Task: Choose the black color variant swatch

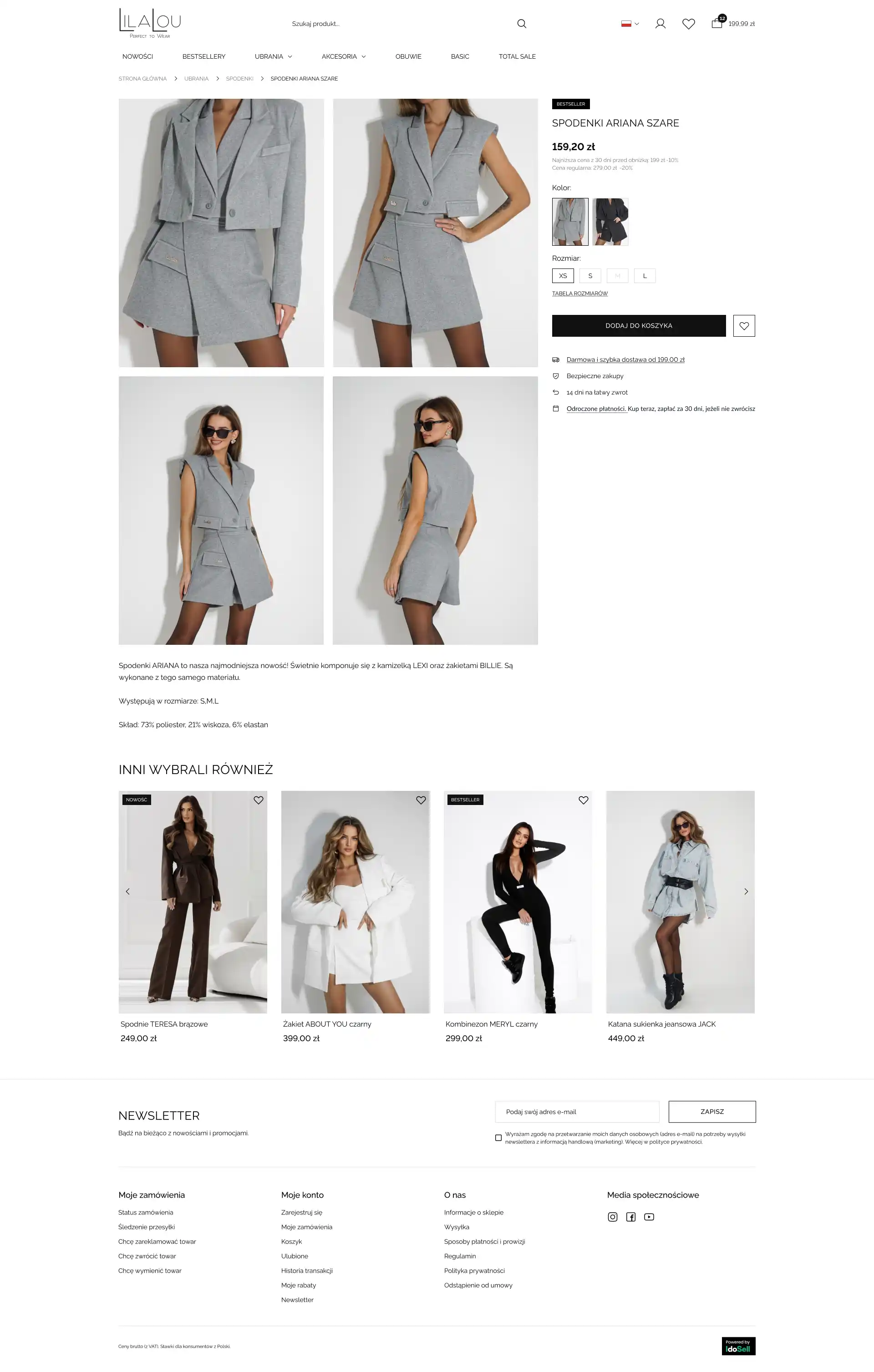Action: pyautogui.click(x=610, y=222)
